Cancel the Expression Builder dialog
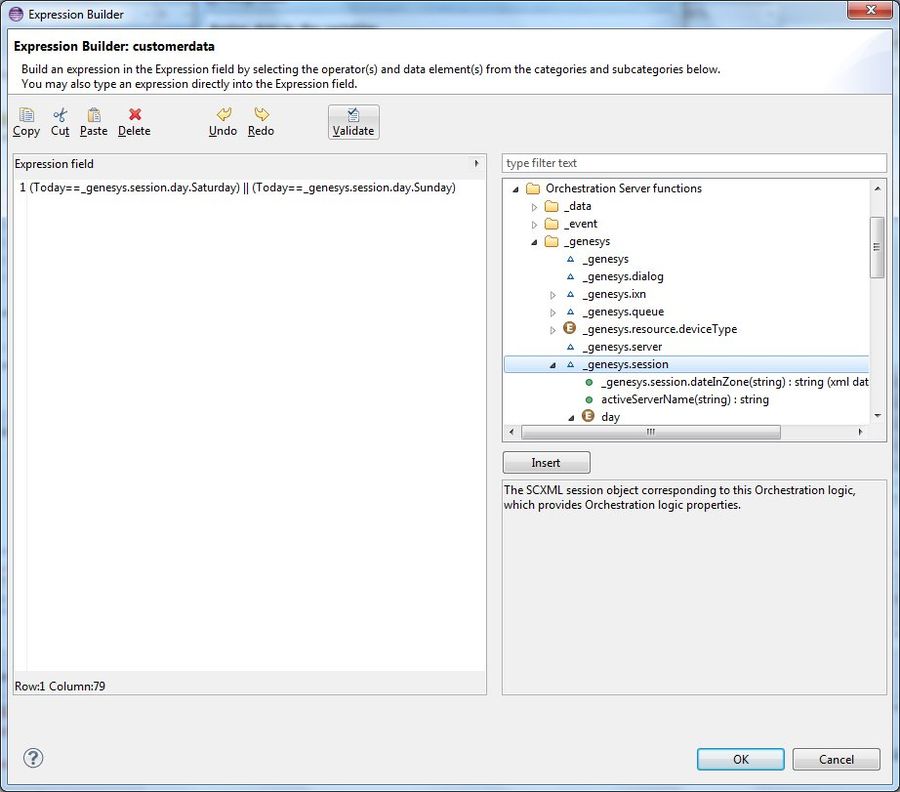The image size is (900, 792). point(836,759)
